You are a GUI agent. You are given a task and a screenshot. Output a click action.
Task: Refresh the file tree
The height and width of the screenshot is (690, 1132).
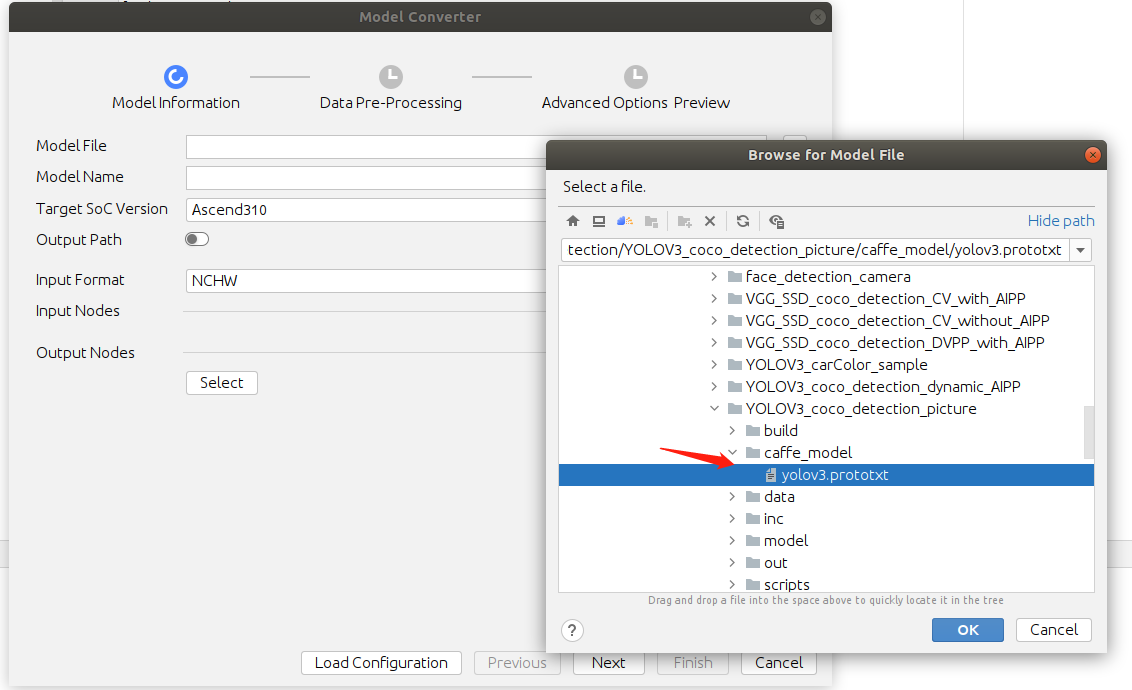coord(743,221)
